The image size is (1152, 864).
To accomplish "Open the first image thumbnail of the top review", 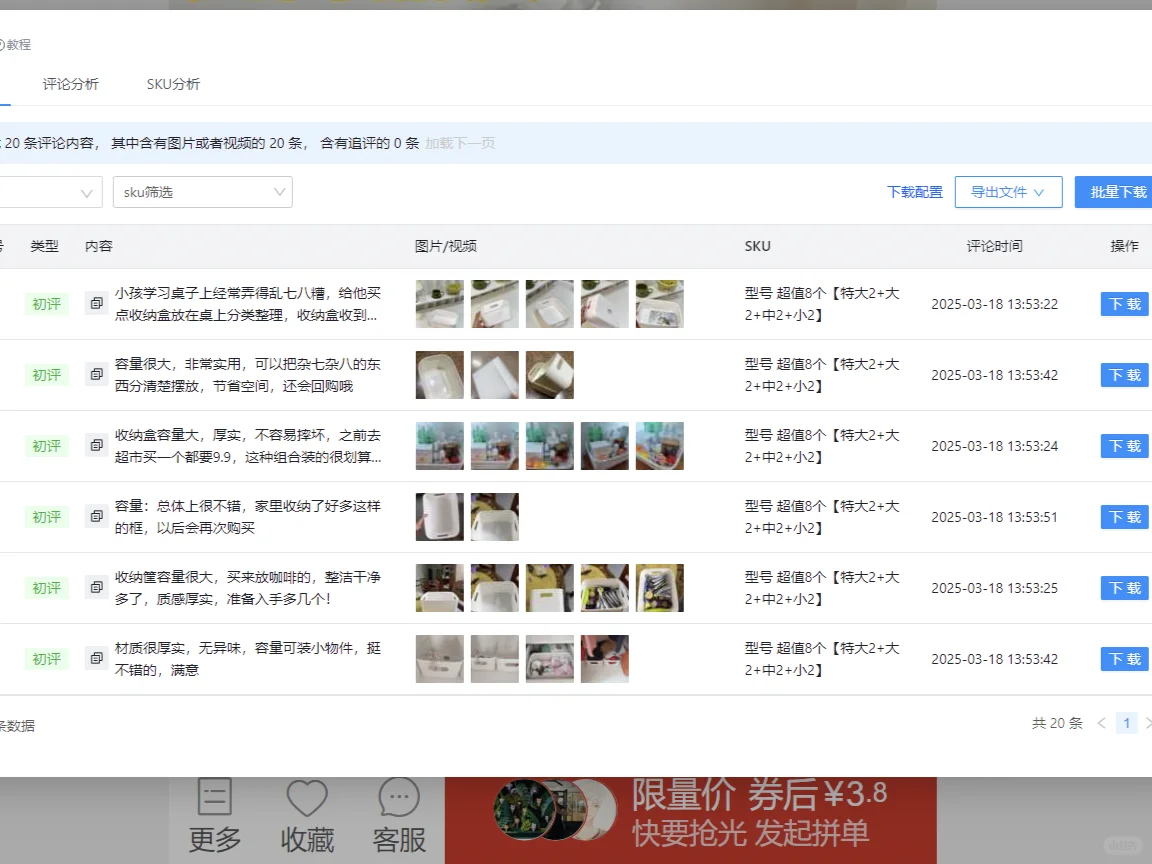I will click(x=439, y=304).
